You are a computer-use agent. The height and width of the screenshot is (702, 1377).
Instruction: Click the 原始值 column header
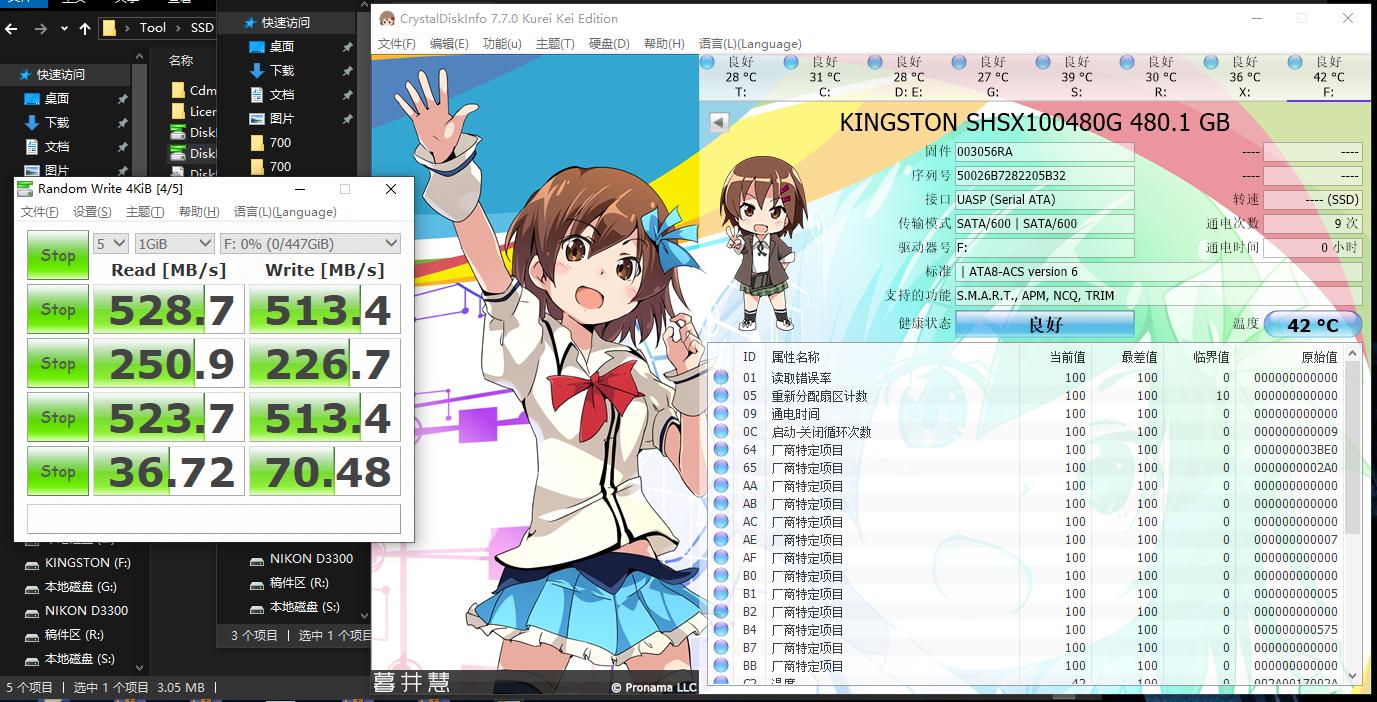pyautogui.click(x=1319, y=357)
